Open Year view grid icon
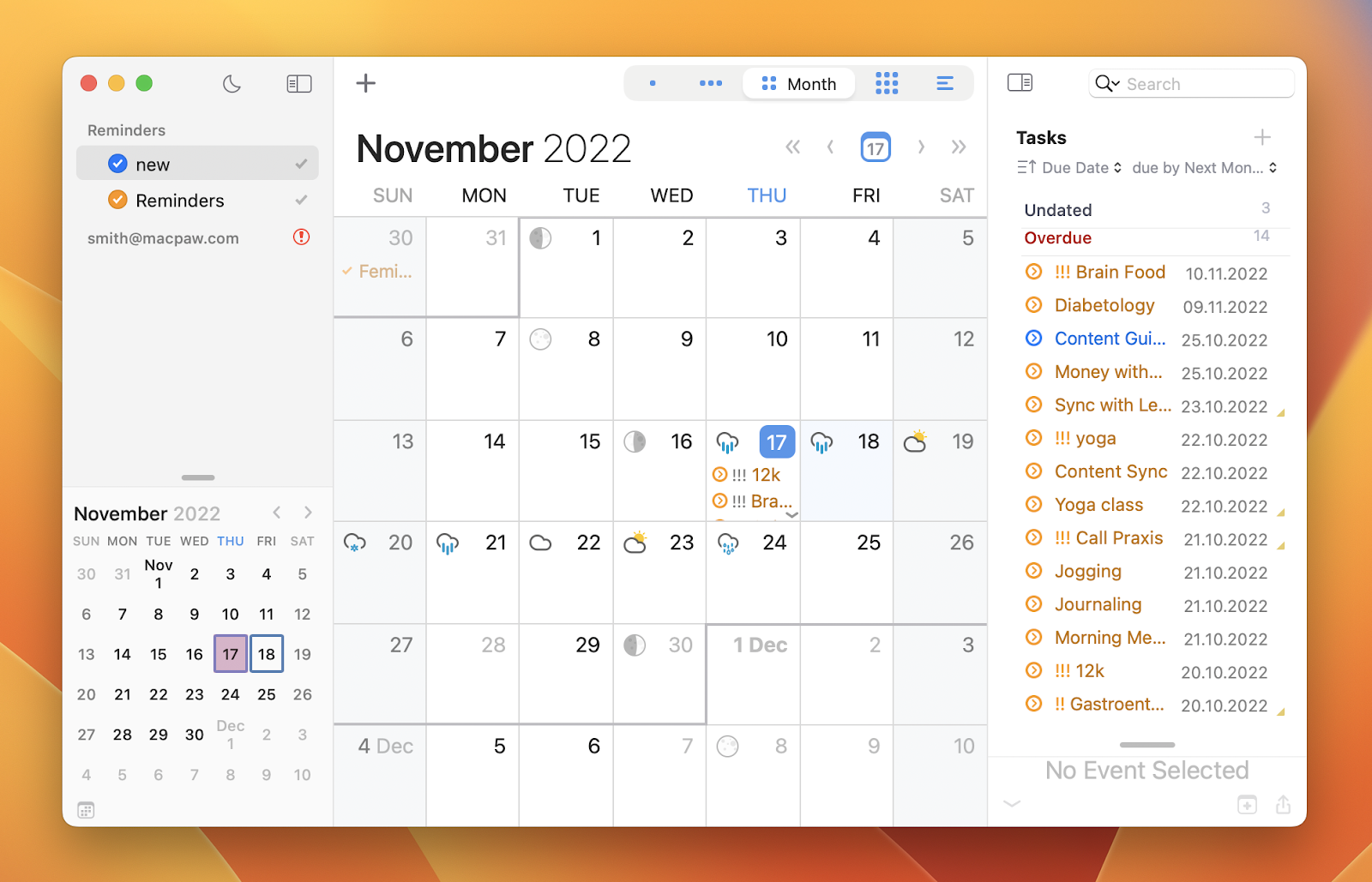Image resolution: width=1372 pixels, height=882 pixels. click(887, 84)
